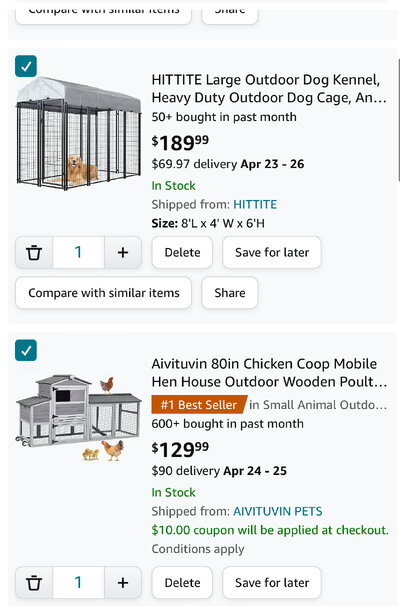Delete the HITTITE Dog Kennel from cart

tap(182, 252)
